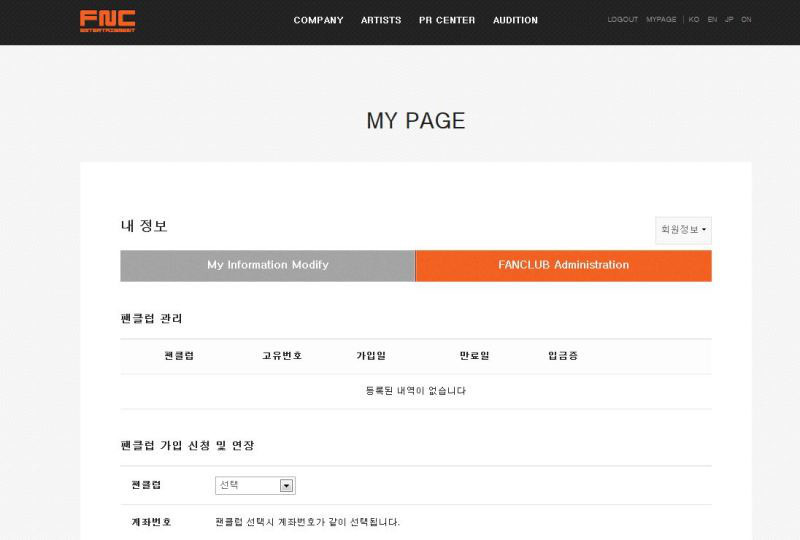
Task: Switch site language to KO
Action: 694,20
